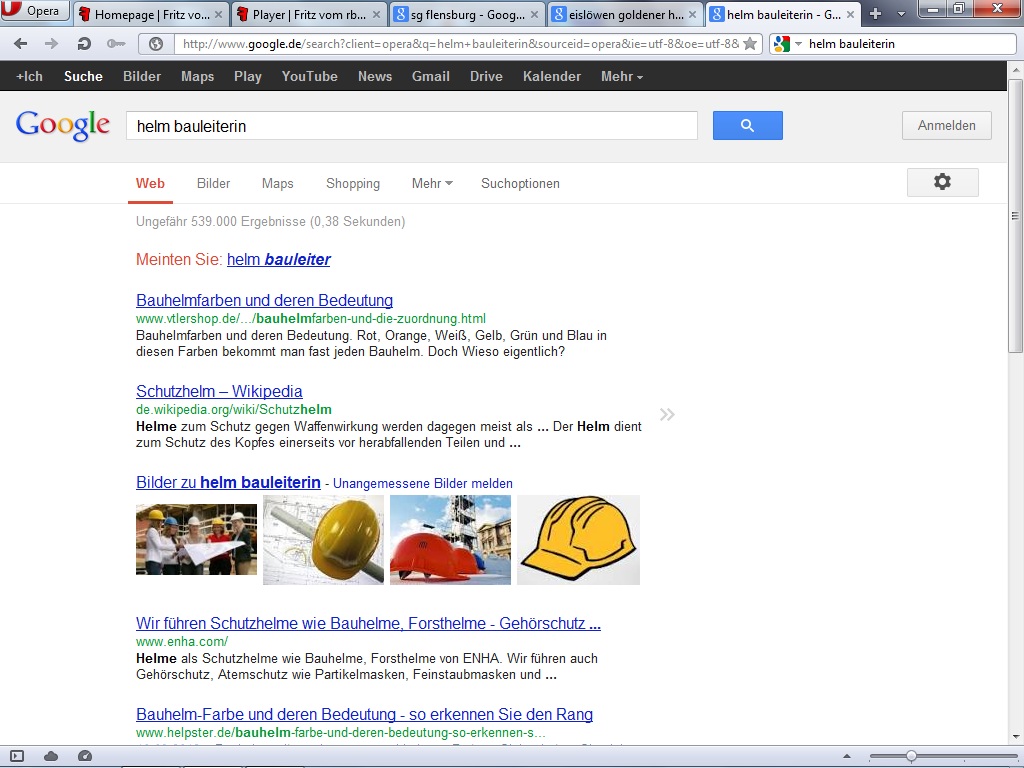Focus the address bar URL field
The width and height of the screenshot is (1024, 768).
pos(460,44)
